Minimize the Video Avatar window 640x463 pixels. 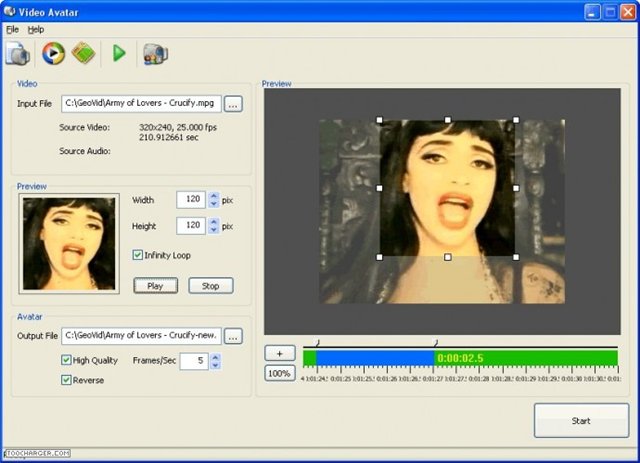tap(592, 12)
